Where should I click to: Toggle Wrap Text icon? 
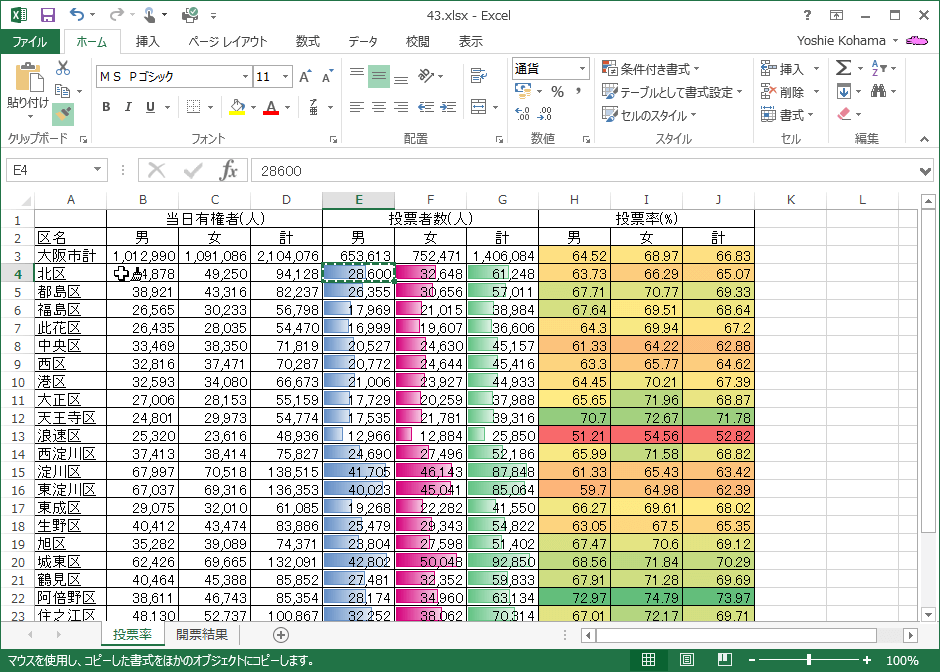(x=478, y=76)
